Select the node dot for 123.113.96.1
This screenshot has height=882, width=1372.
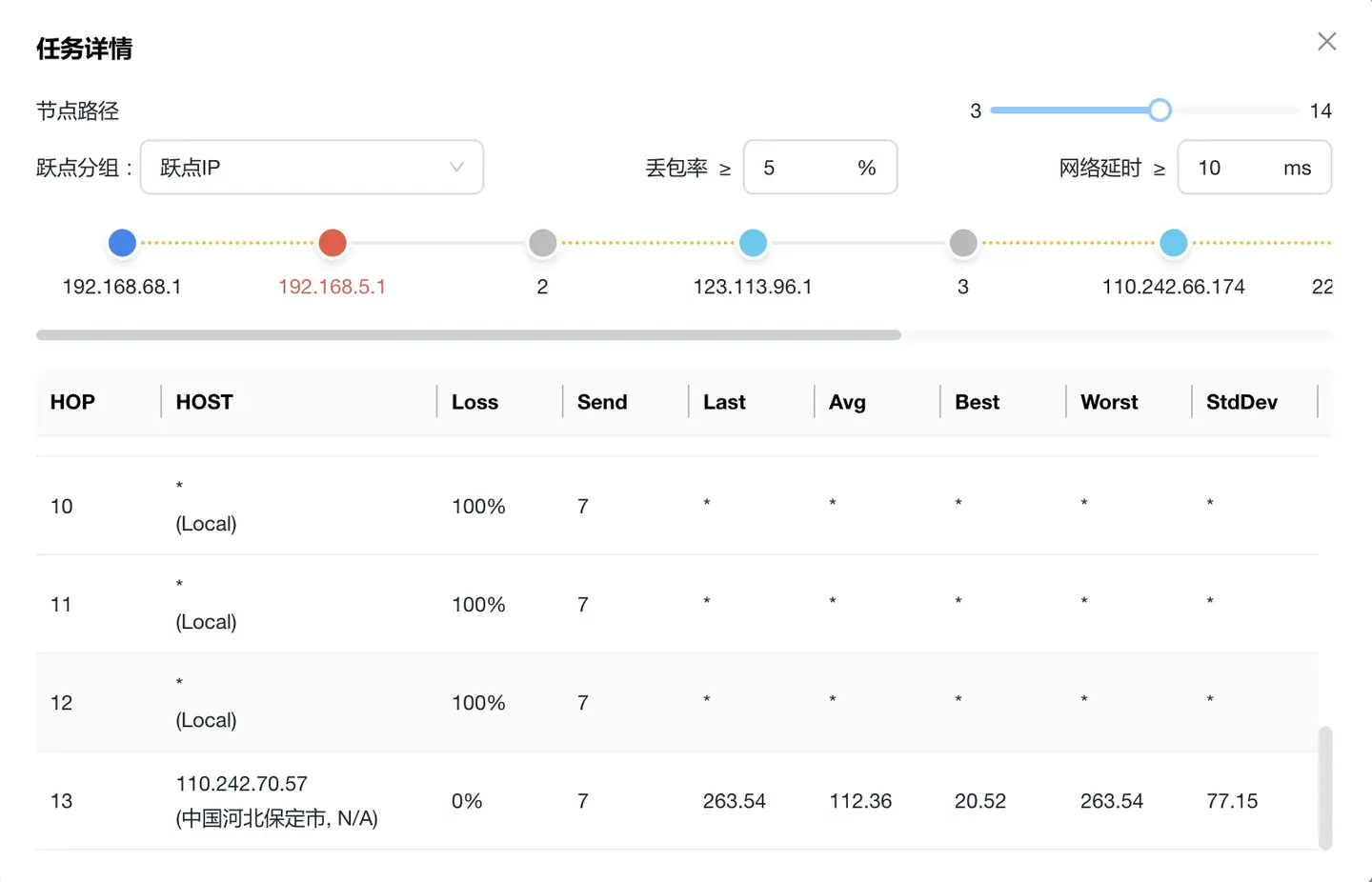pos(753,243)
